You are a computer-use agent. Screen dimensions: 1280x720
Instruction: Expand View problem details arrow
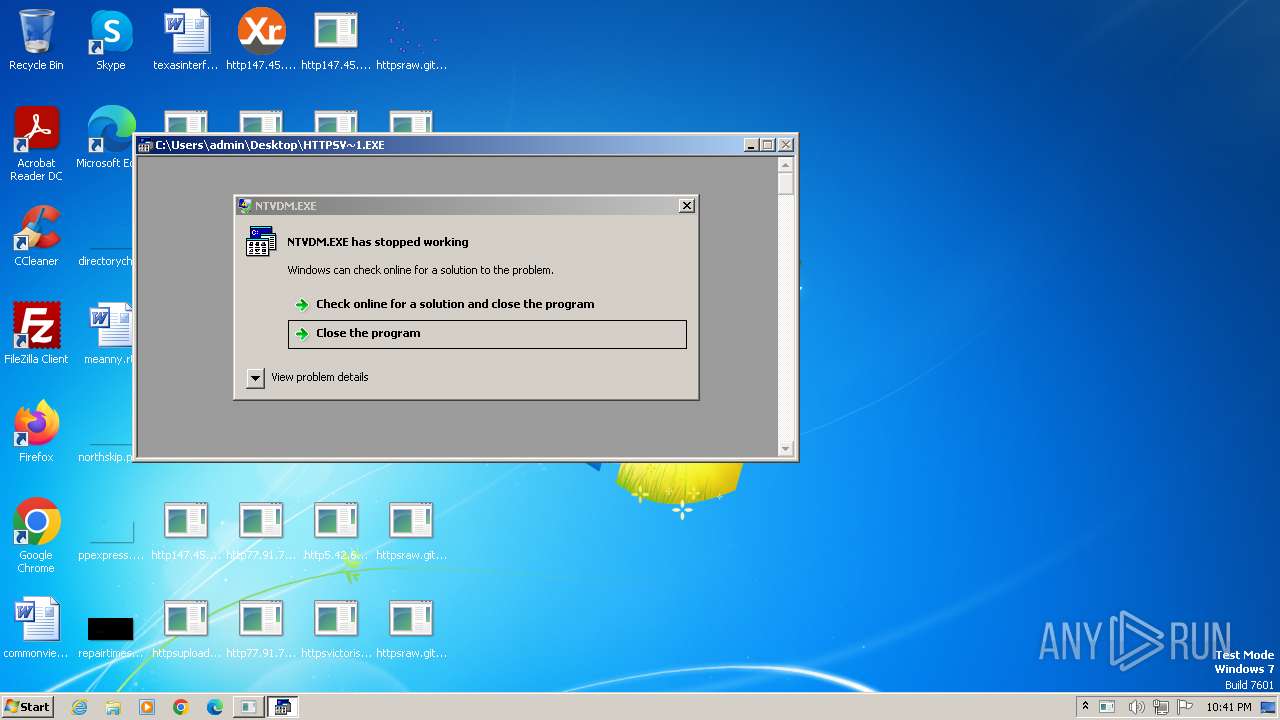(255, 378)
